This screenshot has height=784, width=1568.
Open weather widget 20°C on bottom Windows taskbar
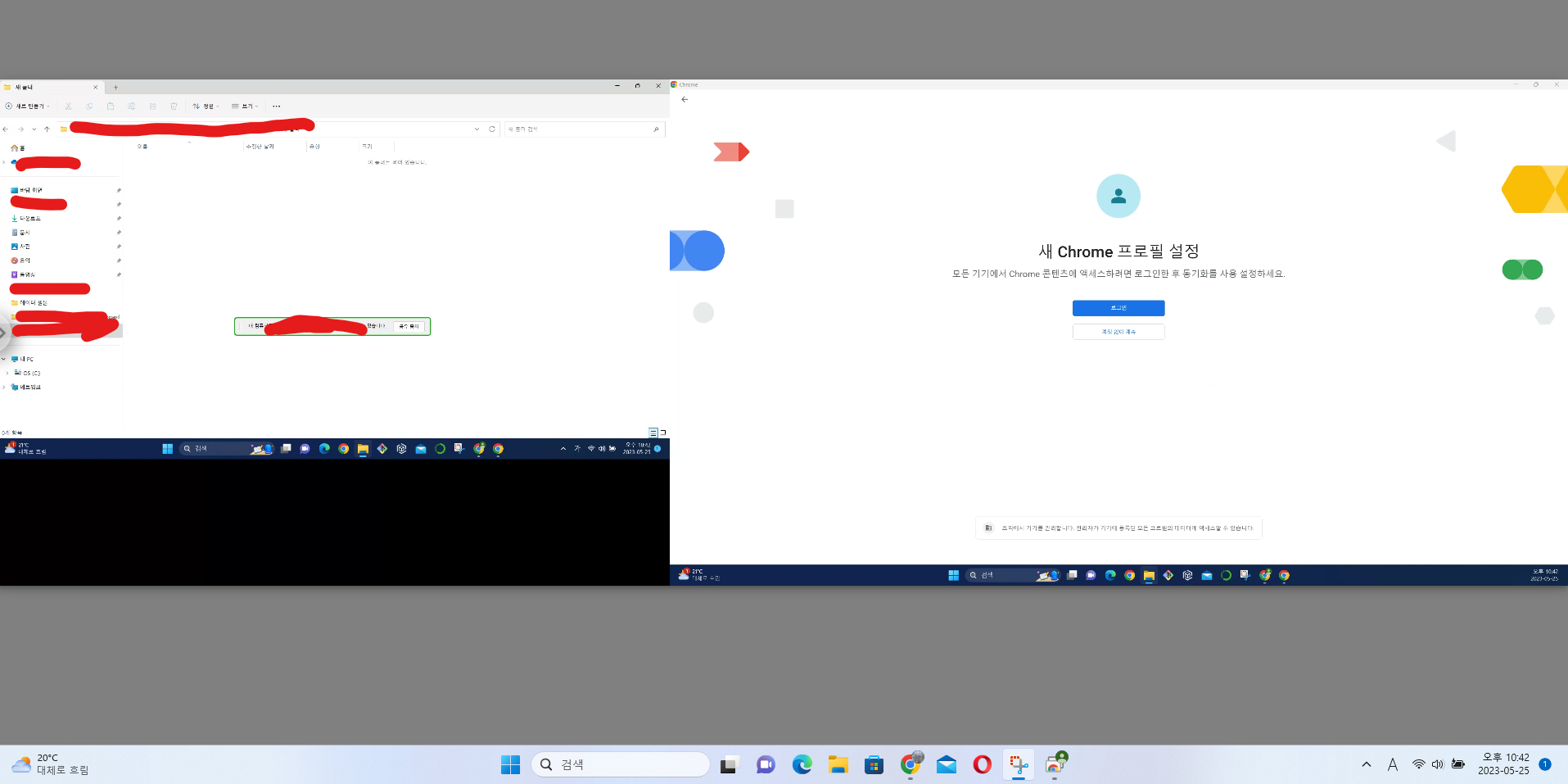[50, 764]
